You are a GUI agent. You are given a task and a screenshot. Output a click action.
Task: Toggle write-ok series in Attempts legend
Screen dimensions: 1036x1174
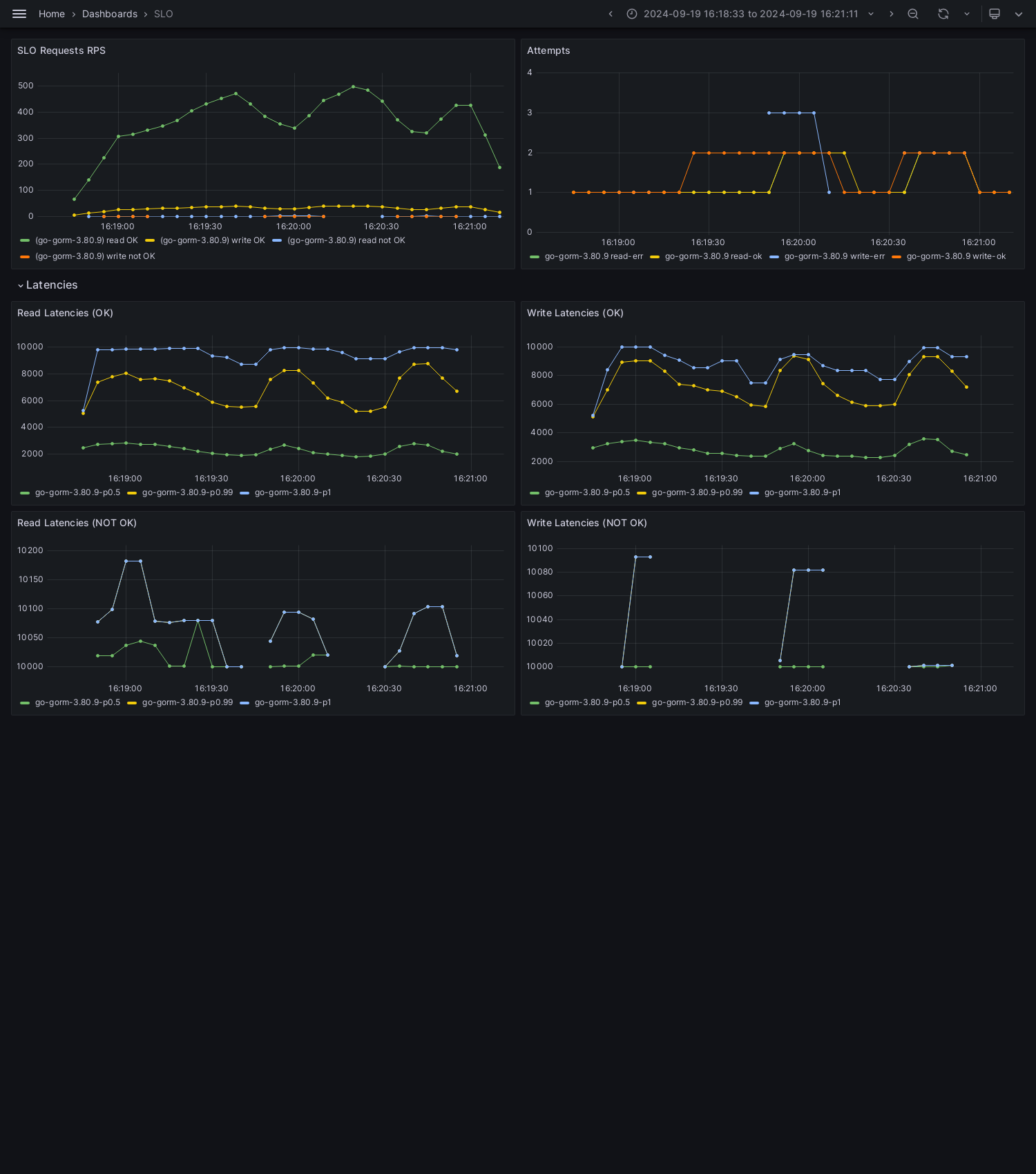[x=956, y=256]
